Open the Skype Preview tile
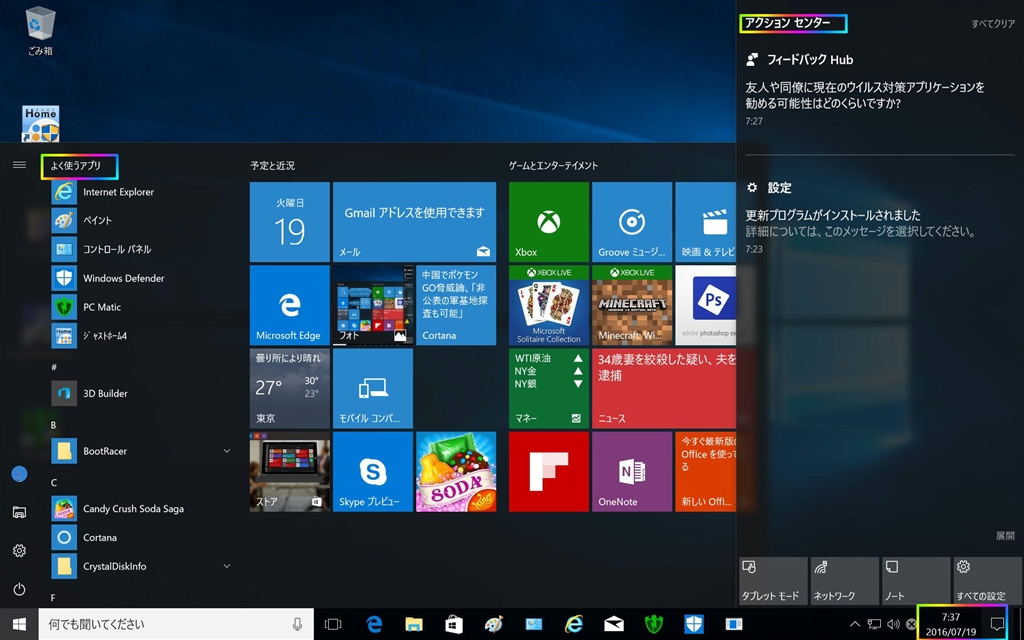Image resolution: width=1024 pixels, height=640 pixels. (x=372, y=471)
